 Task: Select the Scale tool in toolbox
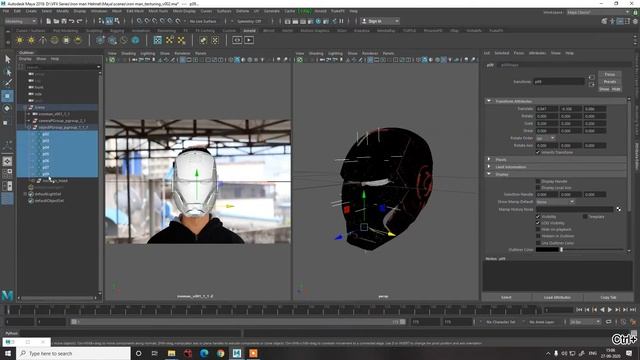point(6,122)
